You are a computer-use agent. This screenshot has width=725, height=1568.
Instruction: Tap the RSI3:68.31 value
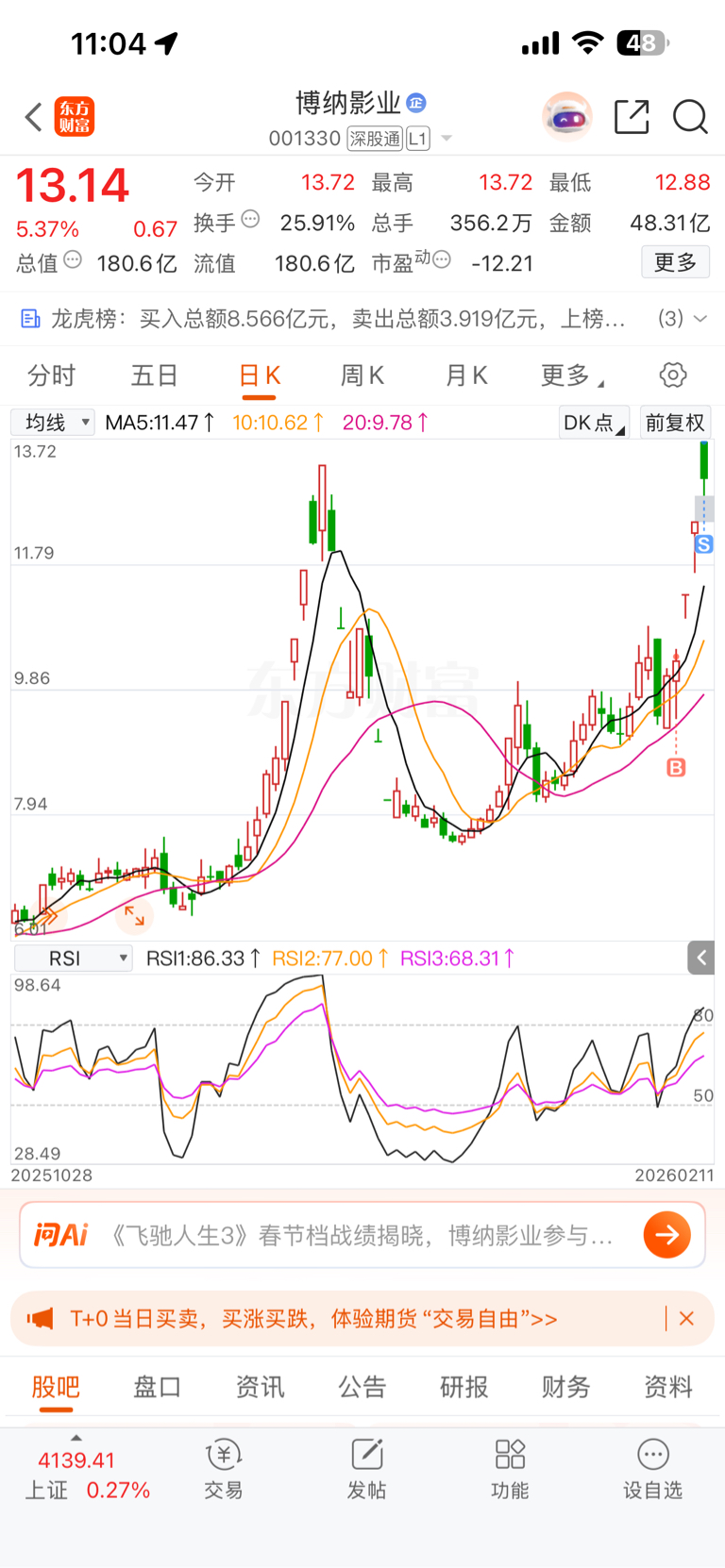coord(458,959)
